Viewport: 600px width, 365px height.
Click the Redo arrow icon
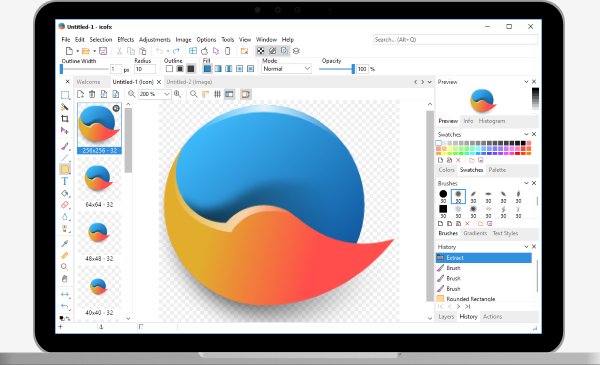176,51
